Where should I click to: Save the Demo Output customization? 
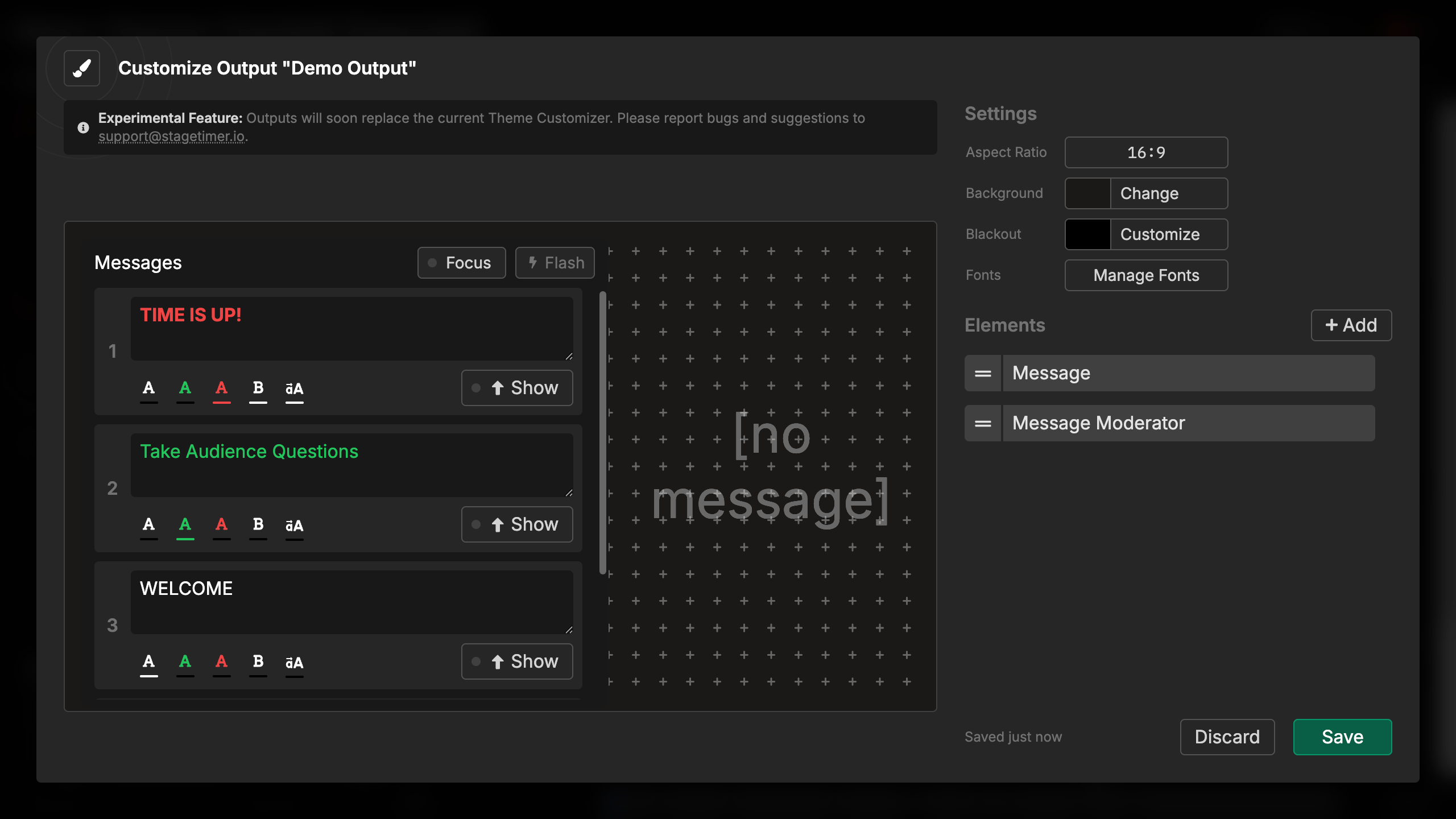coord(1342,737)
